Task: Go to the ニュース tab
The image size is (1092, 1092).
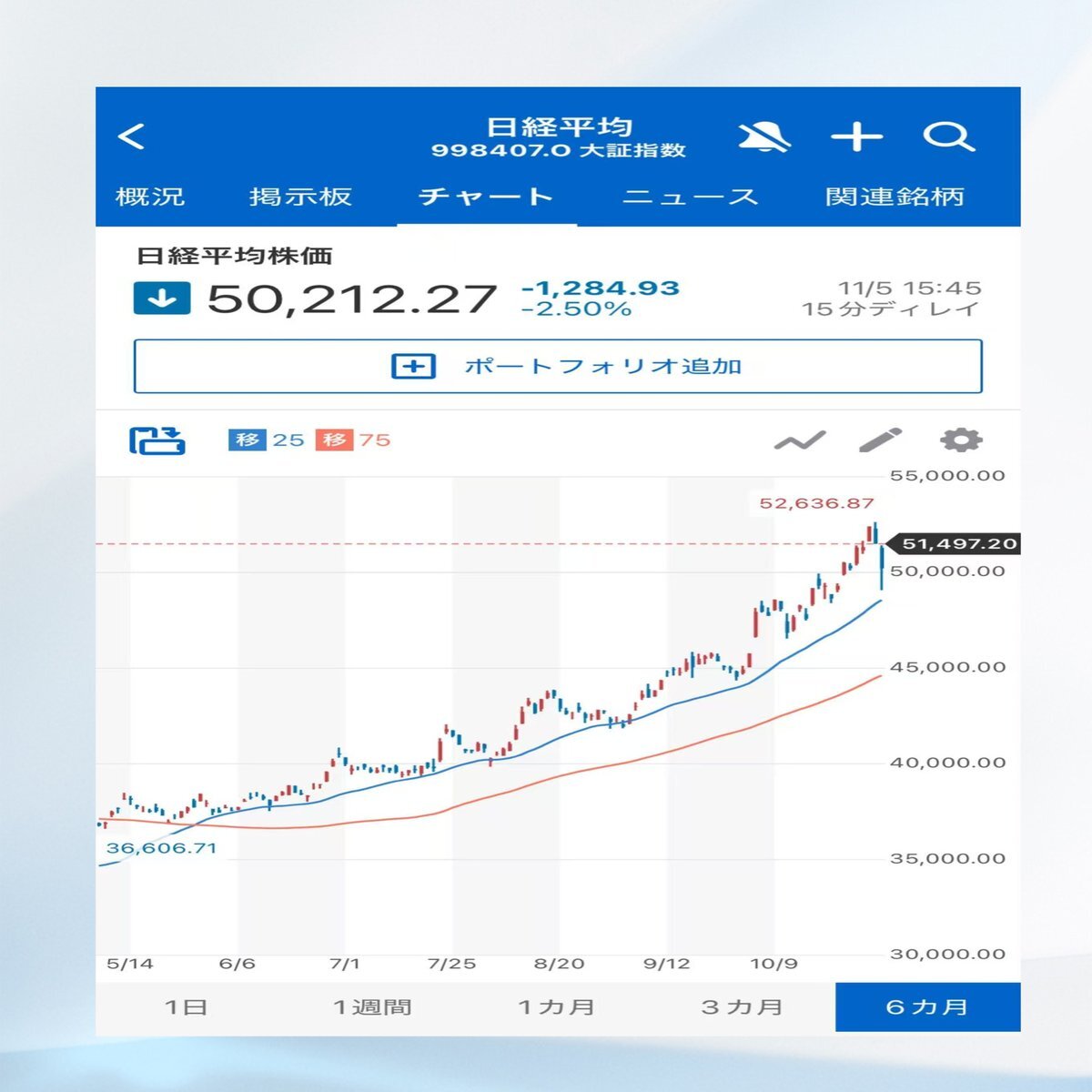Action: 690,197
